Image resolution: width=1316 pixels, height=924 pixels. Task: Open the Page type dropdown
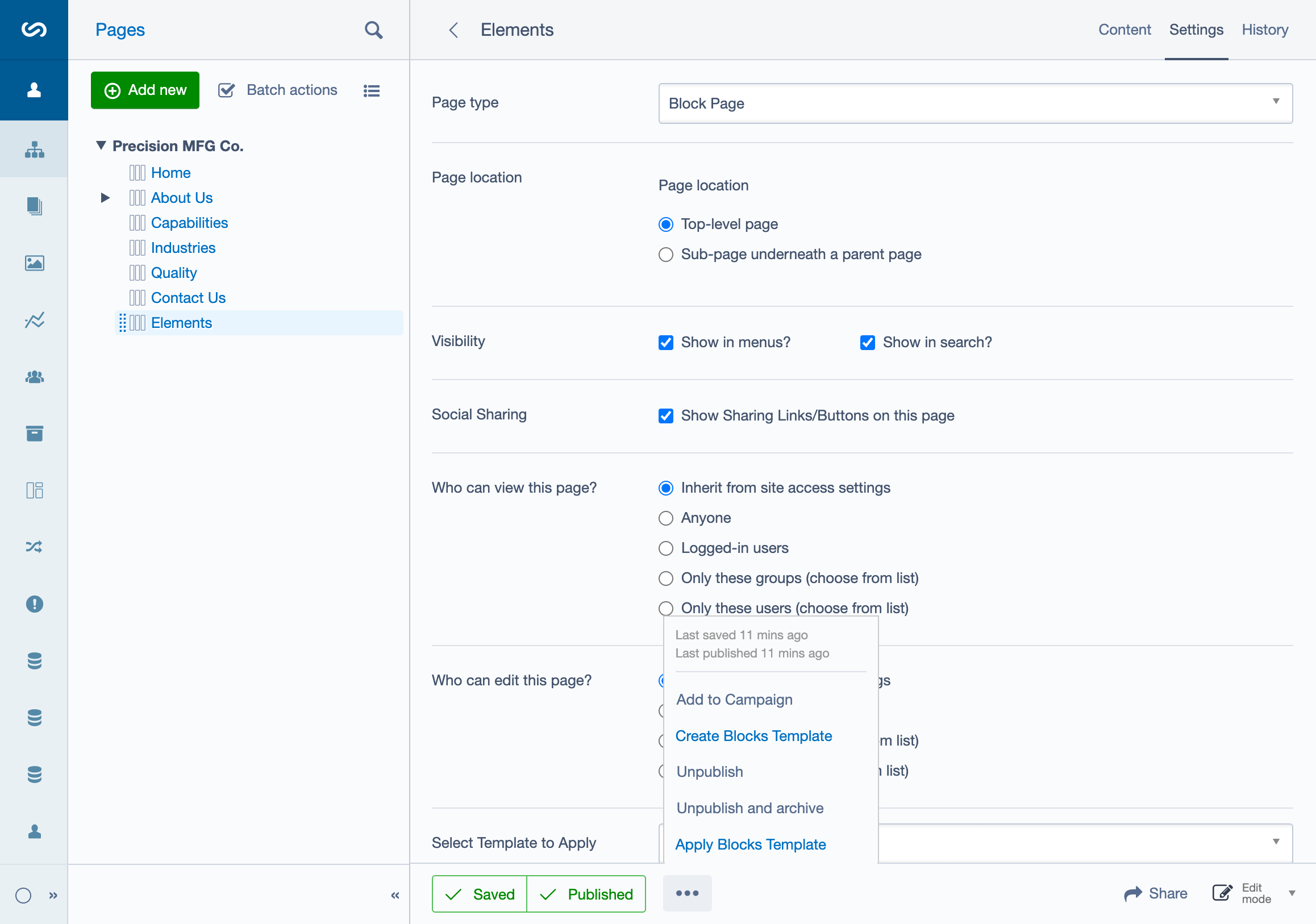click(x=975, y=103)
